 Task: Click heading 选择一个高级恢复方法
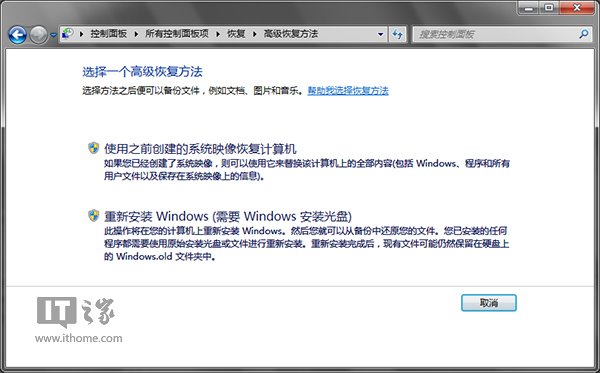pyautogui.click(x=142, y=72)
